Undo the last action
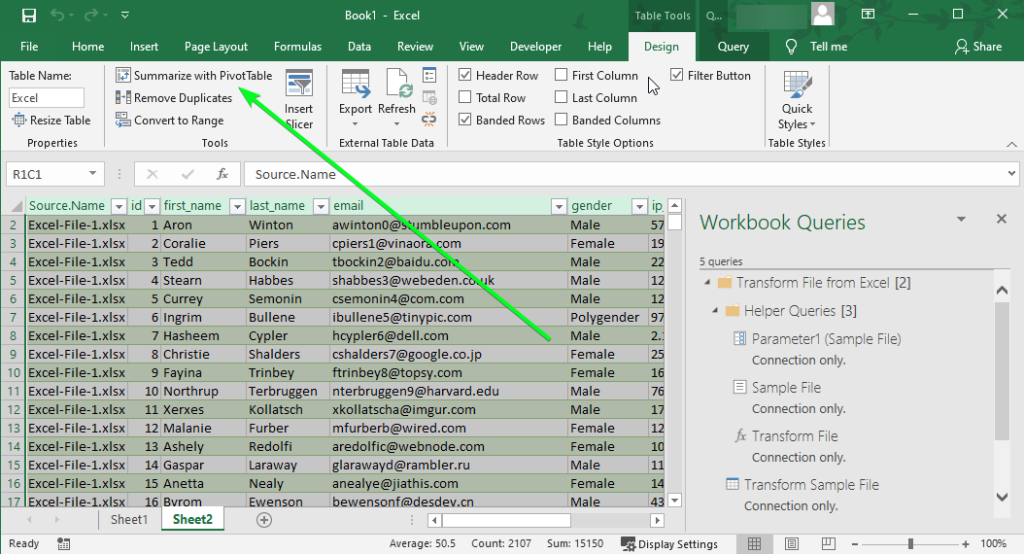This screenshot has width=1024, height=554. point(57,15)
